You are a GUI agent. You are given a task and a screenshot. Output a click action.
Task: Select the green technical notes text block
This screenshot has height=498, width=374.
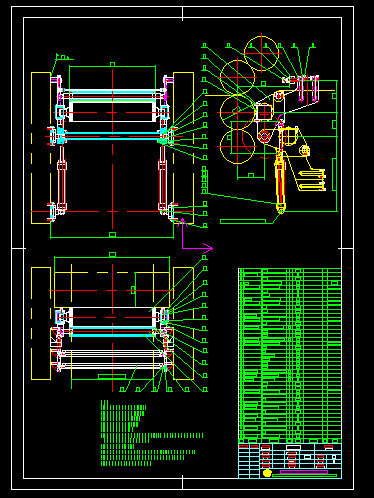coord(152,433)
